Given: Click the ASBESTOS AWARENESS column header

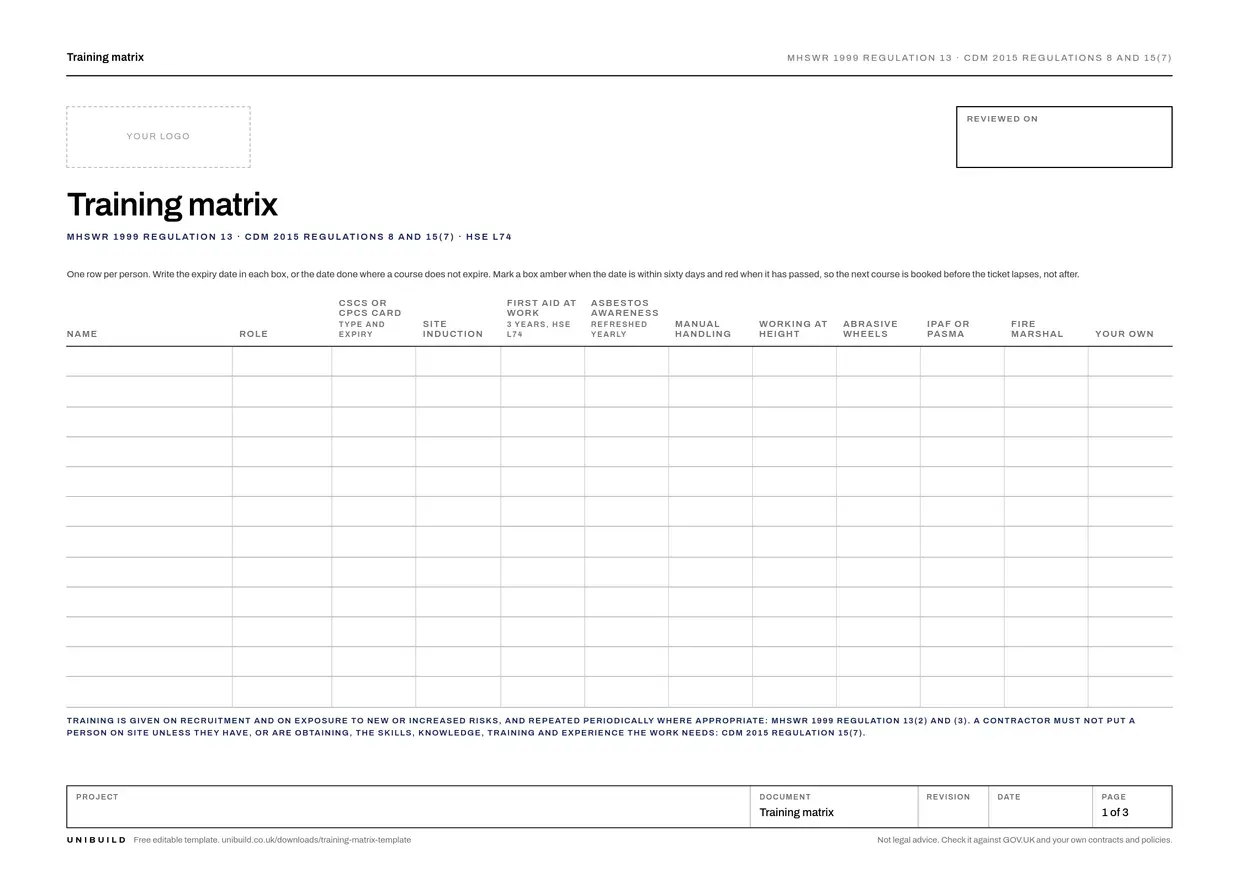Looking at the screenshot, I should [625, 318].
